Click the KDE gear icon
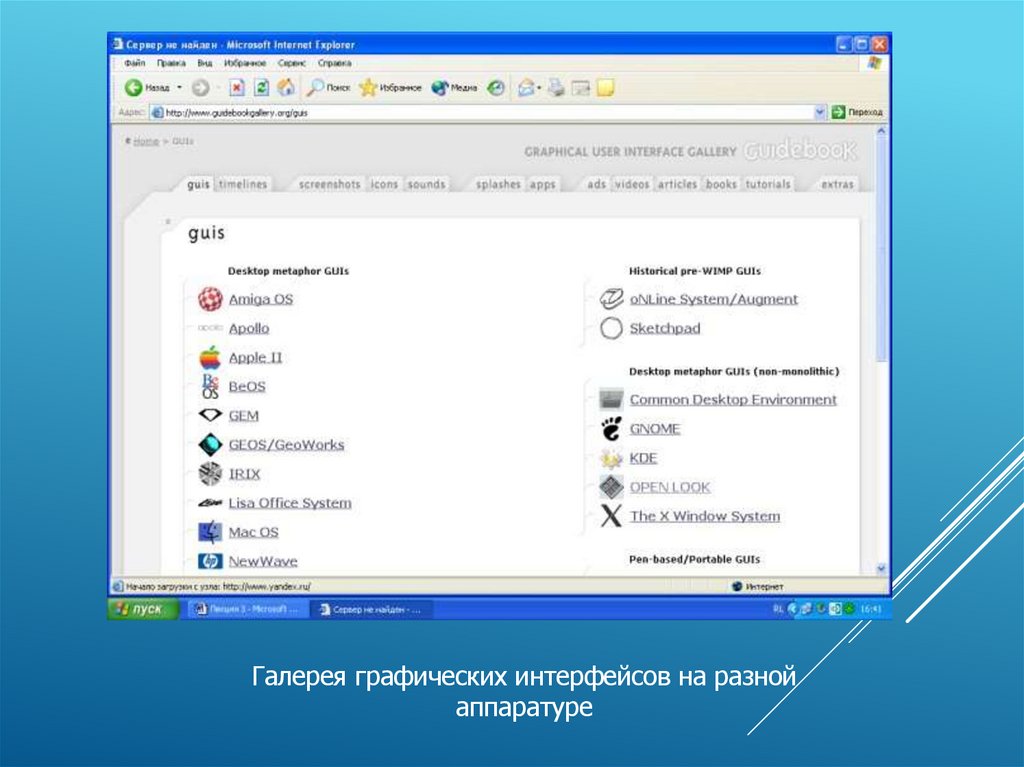 coord(611,458)
